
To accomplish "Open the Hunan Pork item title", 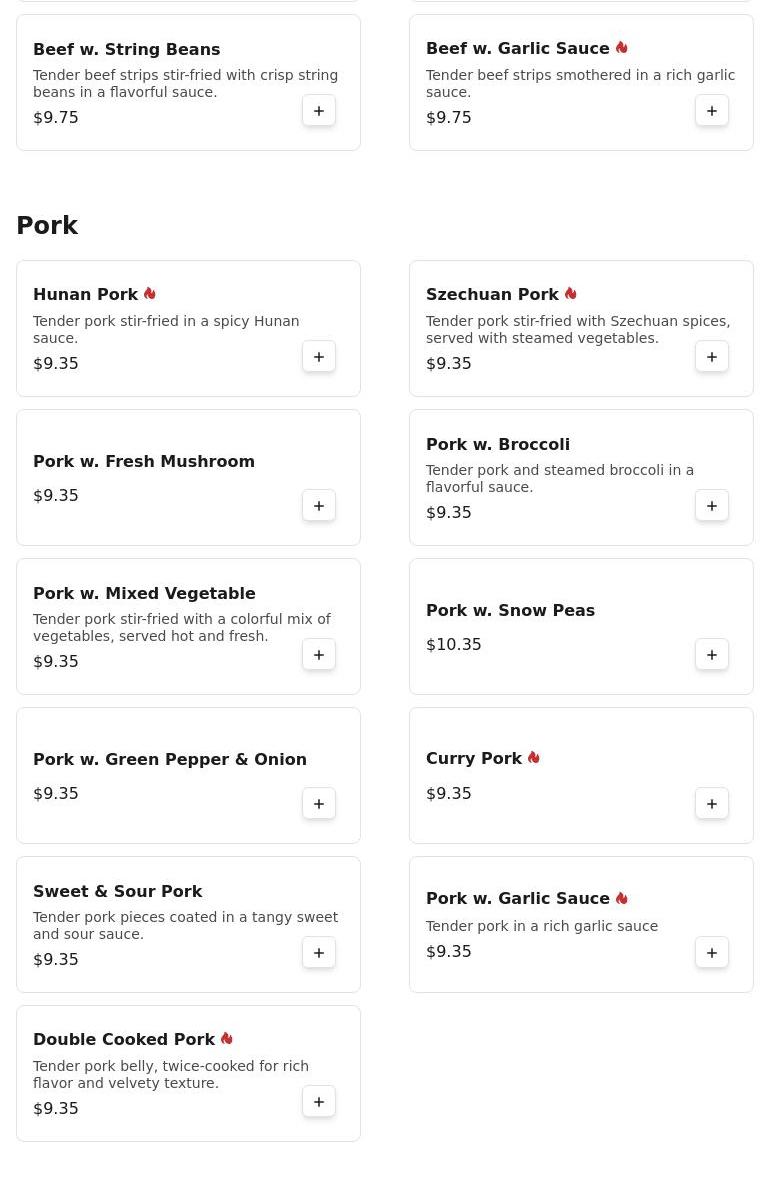I will pos(86,294).
